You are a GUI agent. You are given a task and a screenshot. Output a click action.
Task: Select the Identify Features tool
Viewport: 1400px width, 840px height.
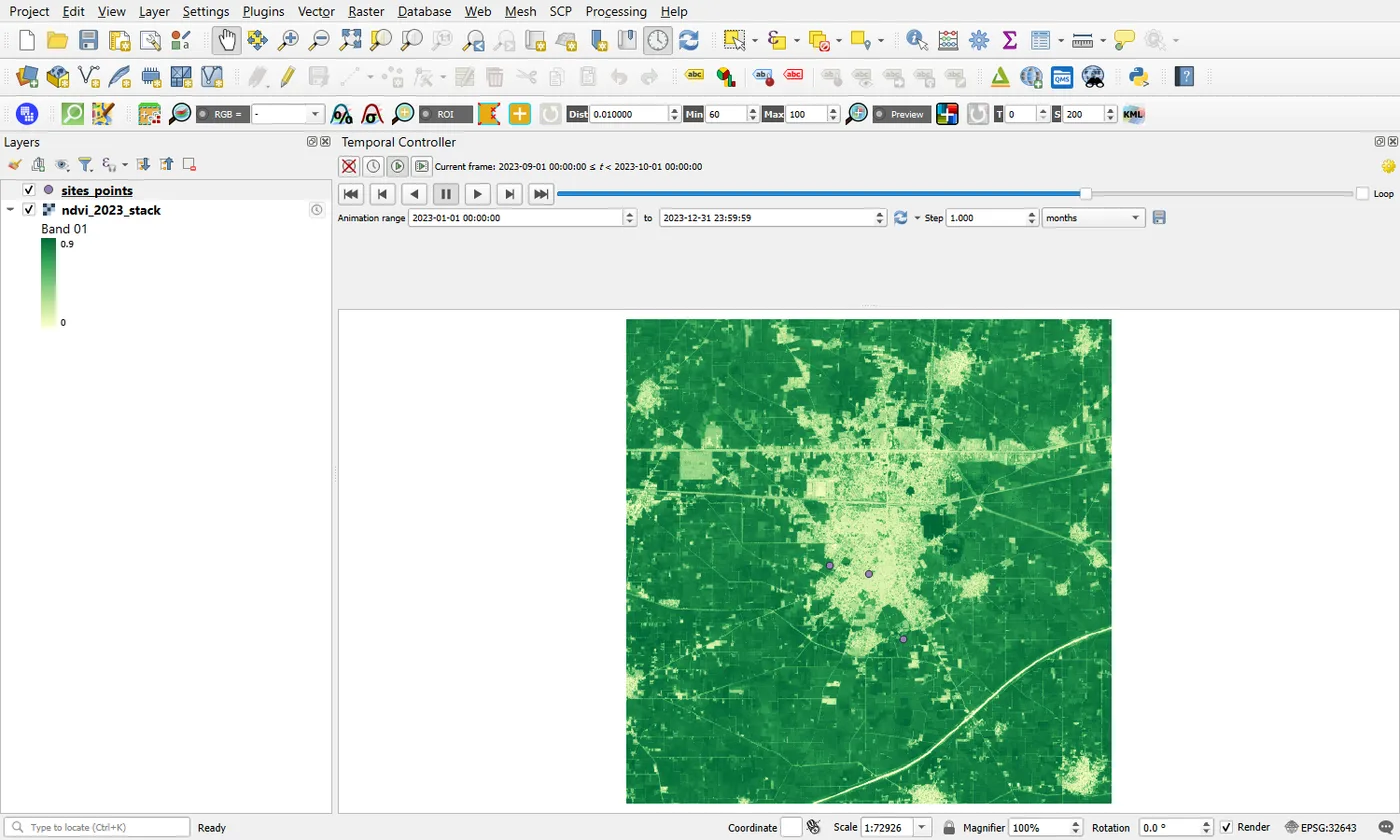(x=916, y=40)
